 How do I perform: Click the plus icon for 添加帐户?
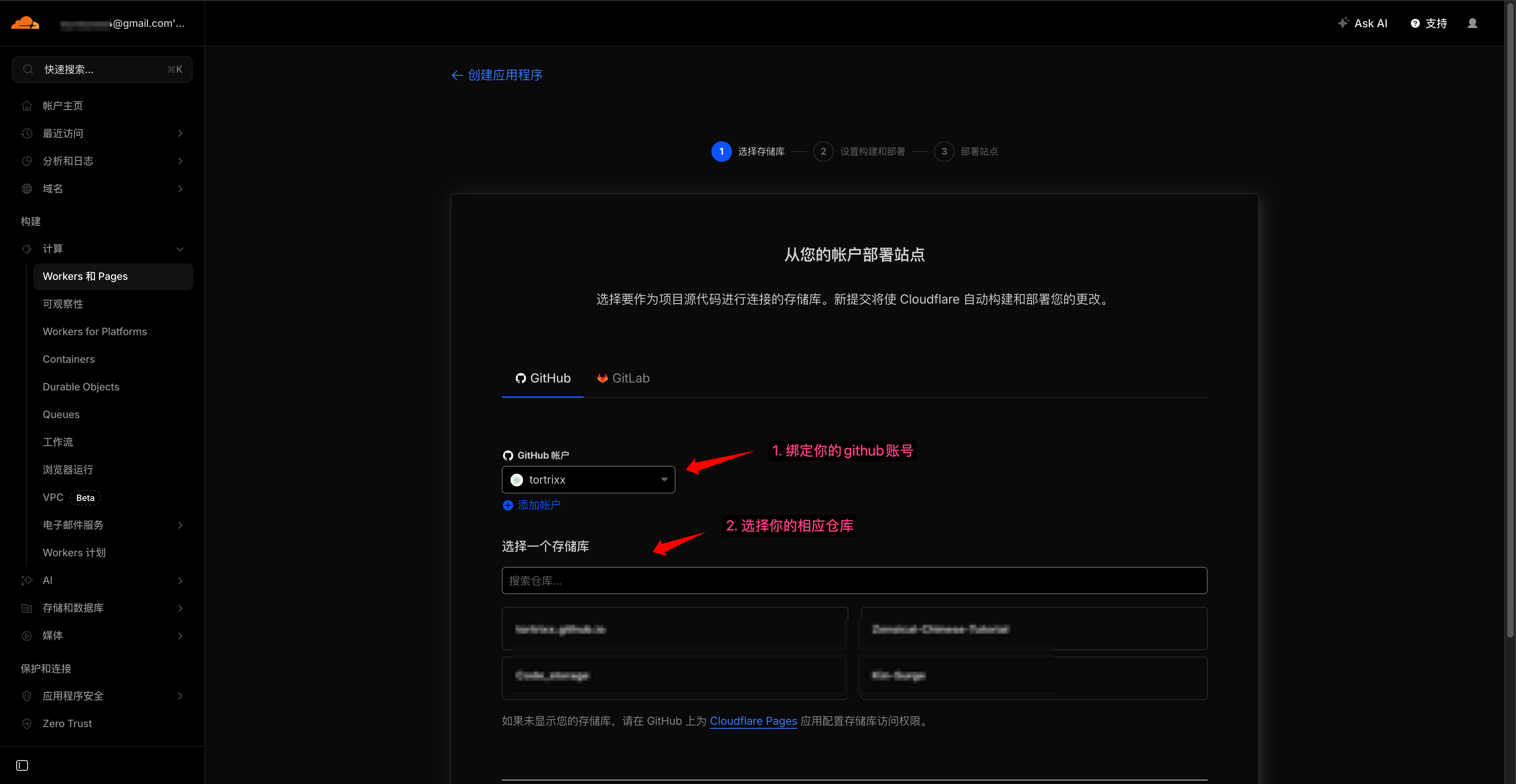pos(508,505)
